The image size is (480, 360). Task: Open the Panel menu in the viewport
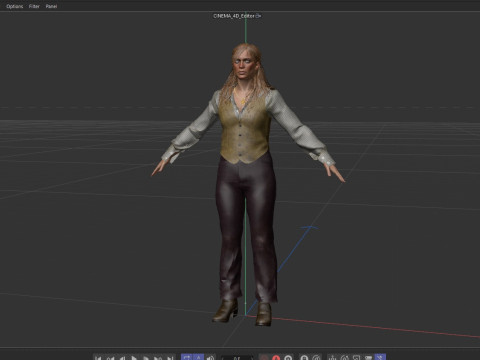click(51, 6)
